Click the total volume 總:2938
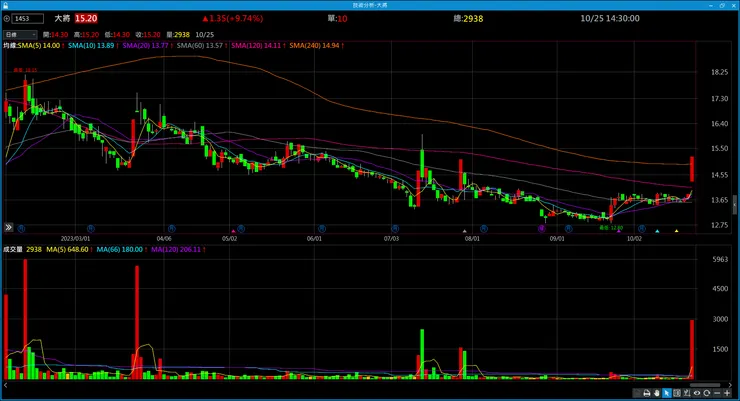Image resolution: width=740 pixels, height=401 pixels. tap(468, 18)
